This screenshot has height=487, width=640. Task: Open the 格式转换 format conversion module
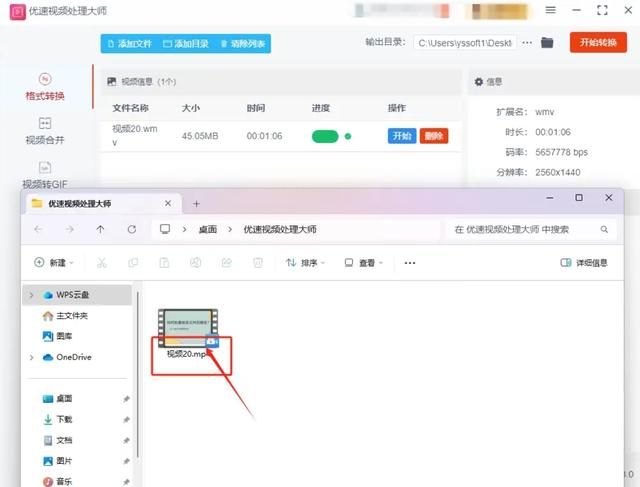(x=45, y=87)
